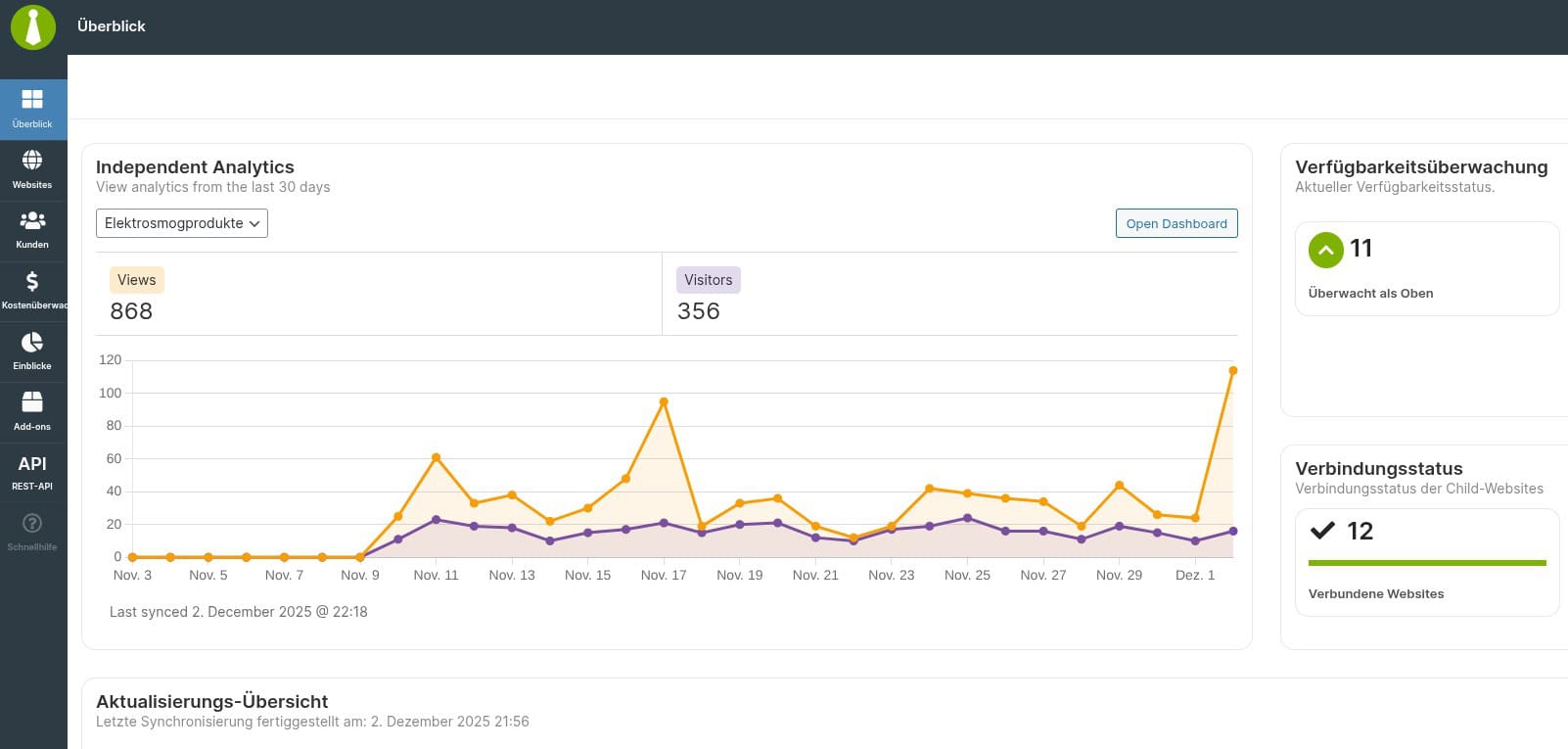Click the Schnellhilfe question mark icon

(32, 524)
